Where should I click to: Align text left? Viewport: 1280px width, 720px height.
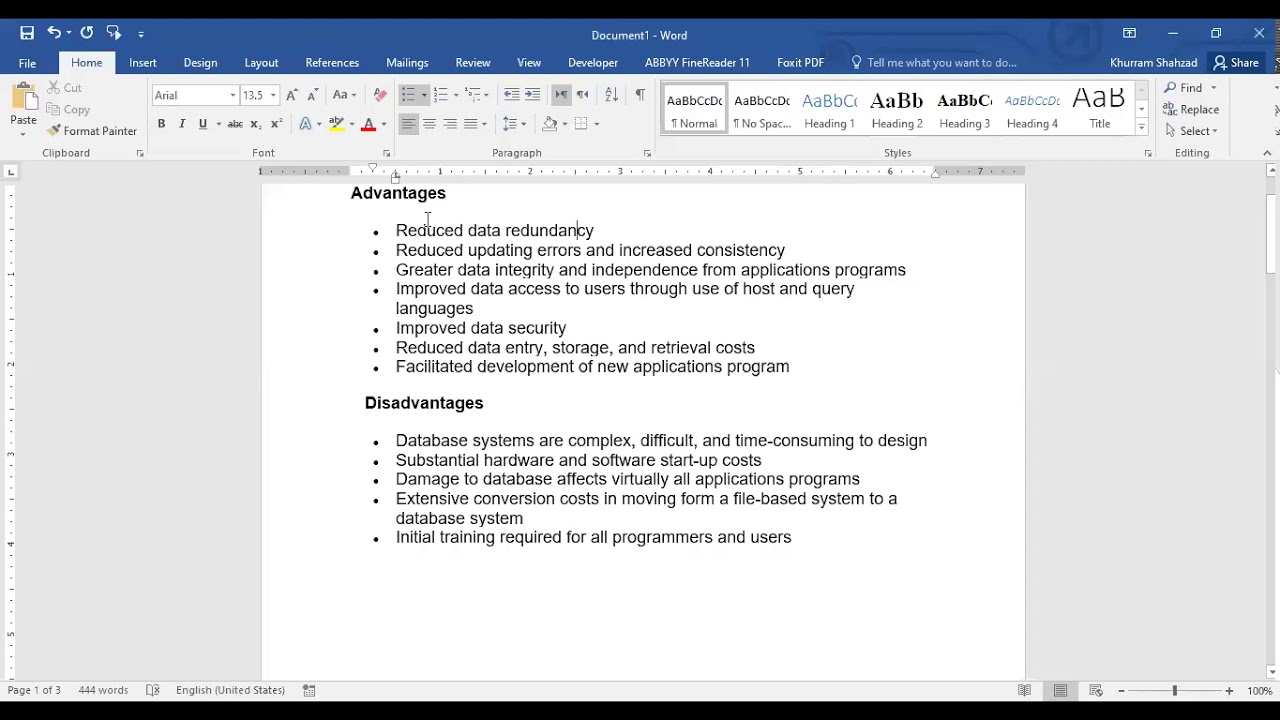[408, 124]
